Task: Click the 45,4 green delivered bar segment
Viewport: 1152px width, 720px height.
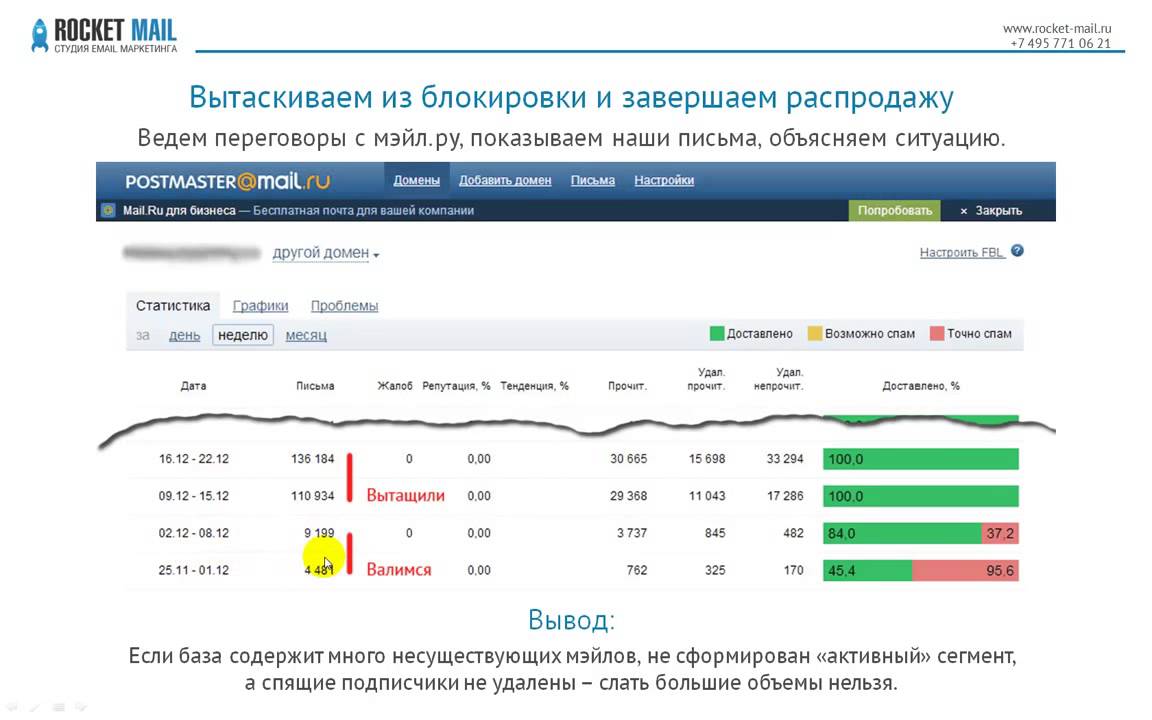Action: (868, 570)
